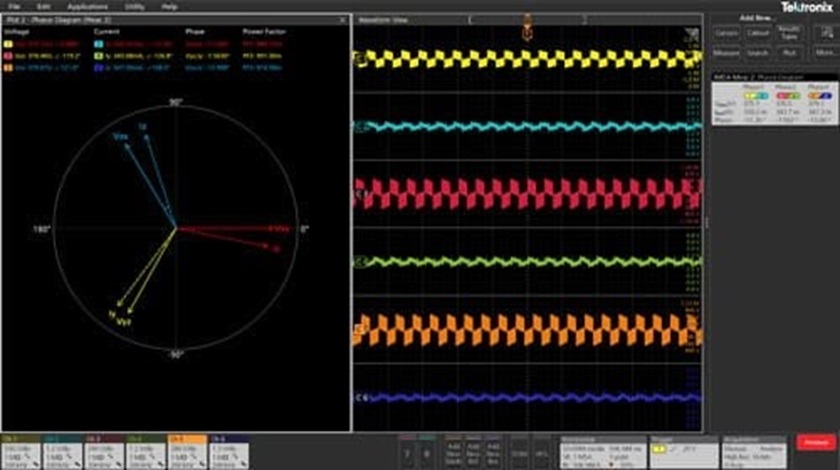Click the Waveform View title

(x=382, y=20)
